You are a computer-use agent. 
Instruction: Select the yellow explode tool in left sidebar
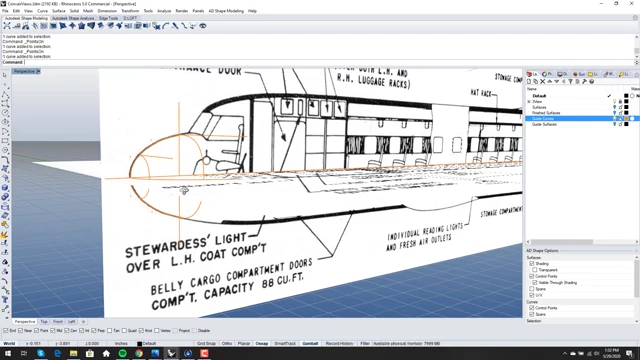coord(5,235)
